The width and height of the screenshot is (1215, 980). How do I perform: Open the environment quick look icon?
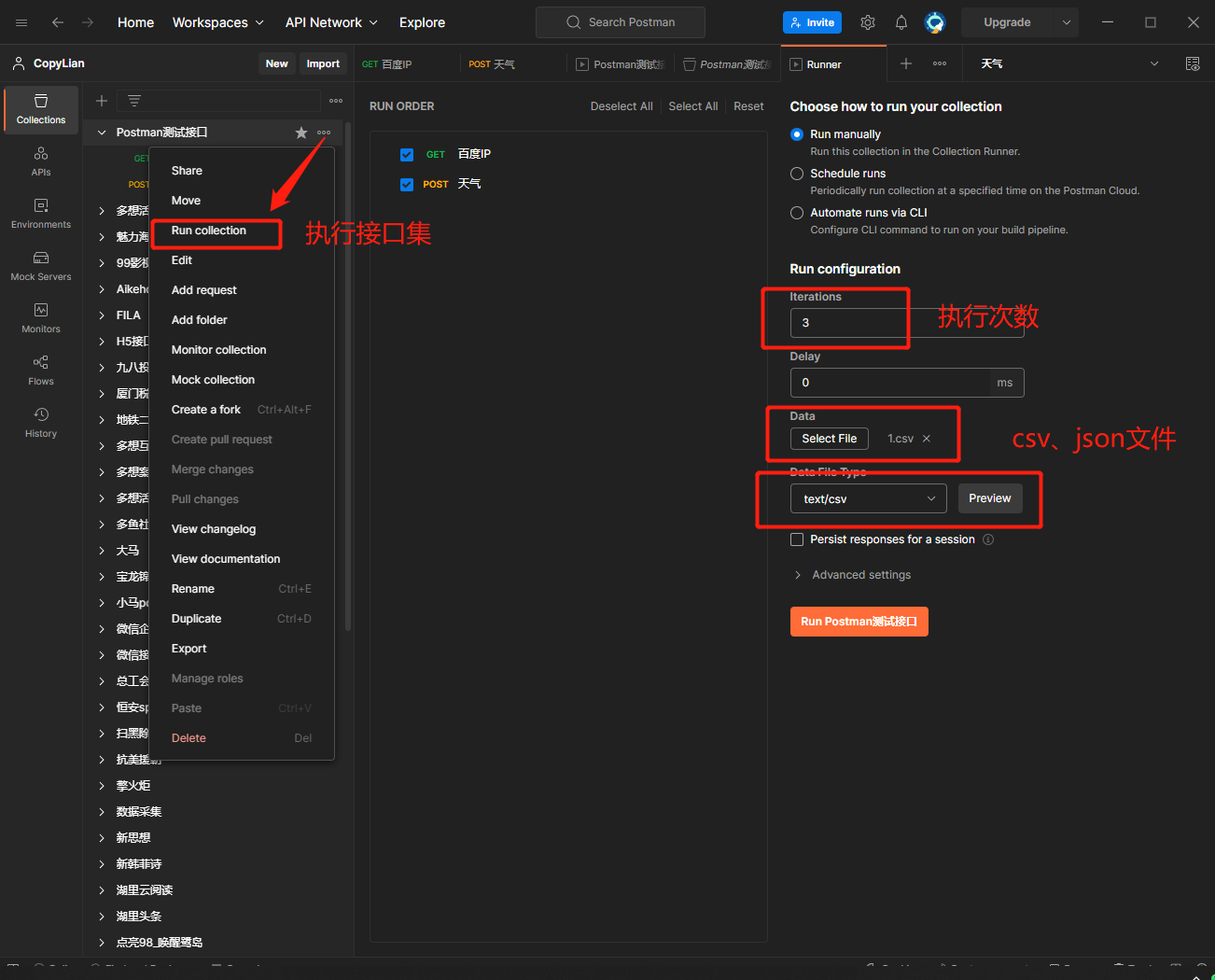(1193, 63)
